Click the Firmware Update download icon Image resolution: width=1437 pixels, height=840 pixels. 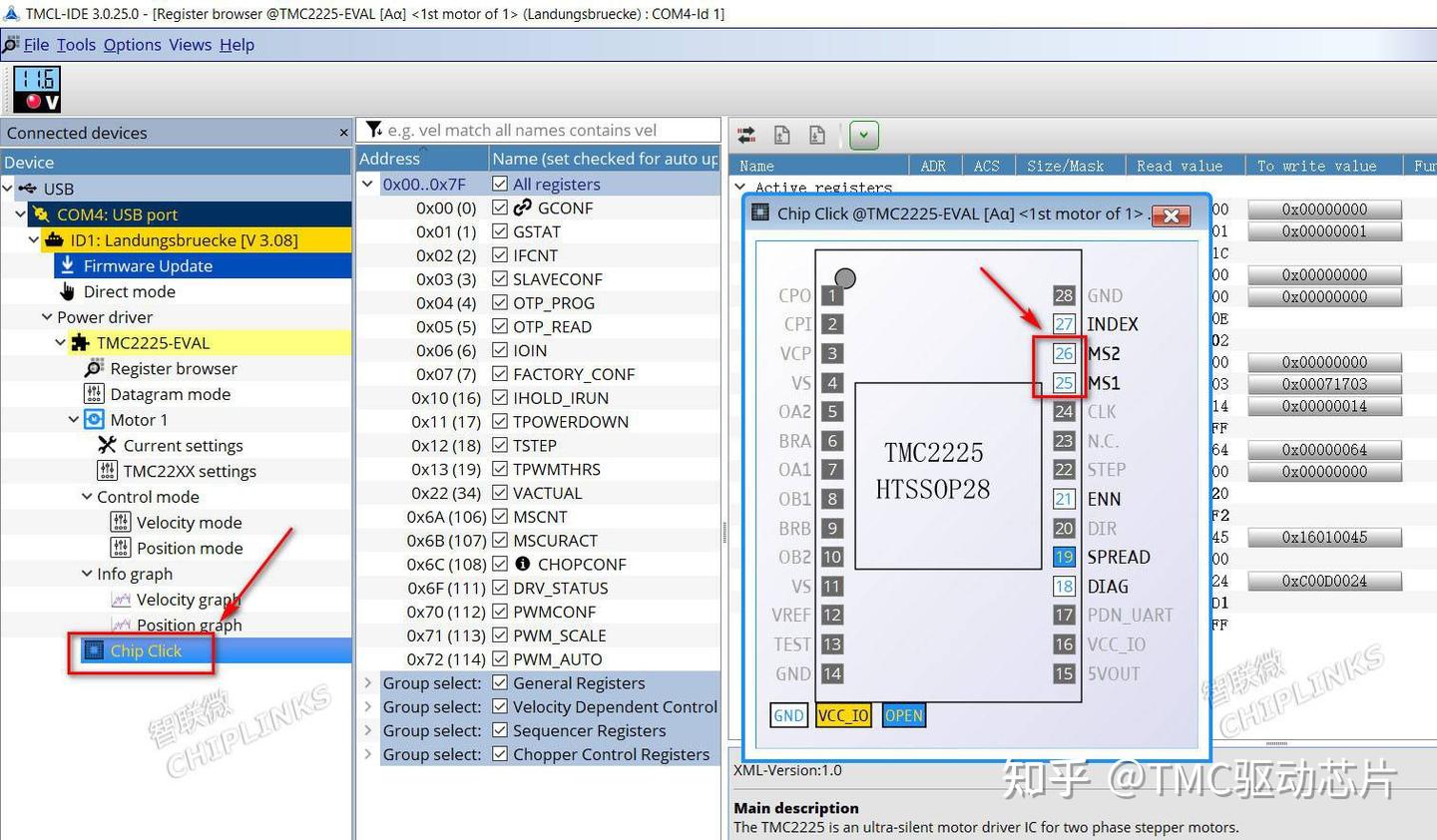click(67, 265)
